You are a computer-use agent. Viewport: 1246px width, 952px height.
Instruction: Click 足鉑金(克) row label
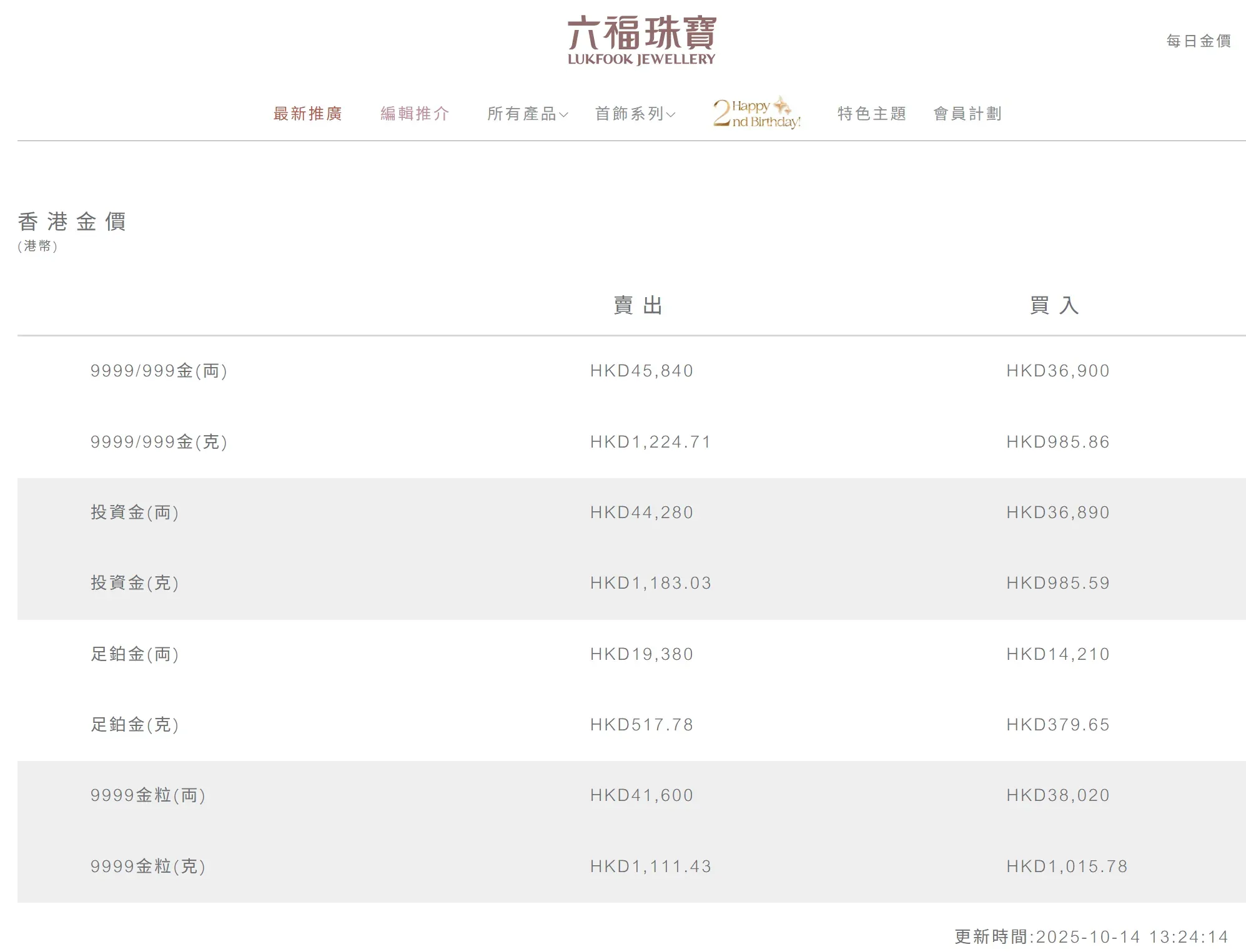point(135,725)
